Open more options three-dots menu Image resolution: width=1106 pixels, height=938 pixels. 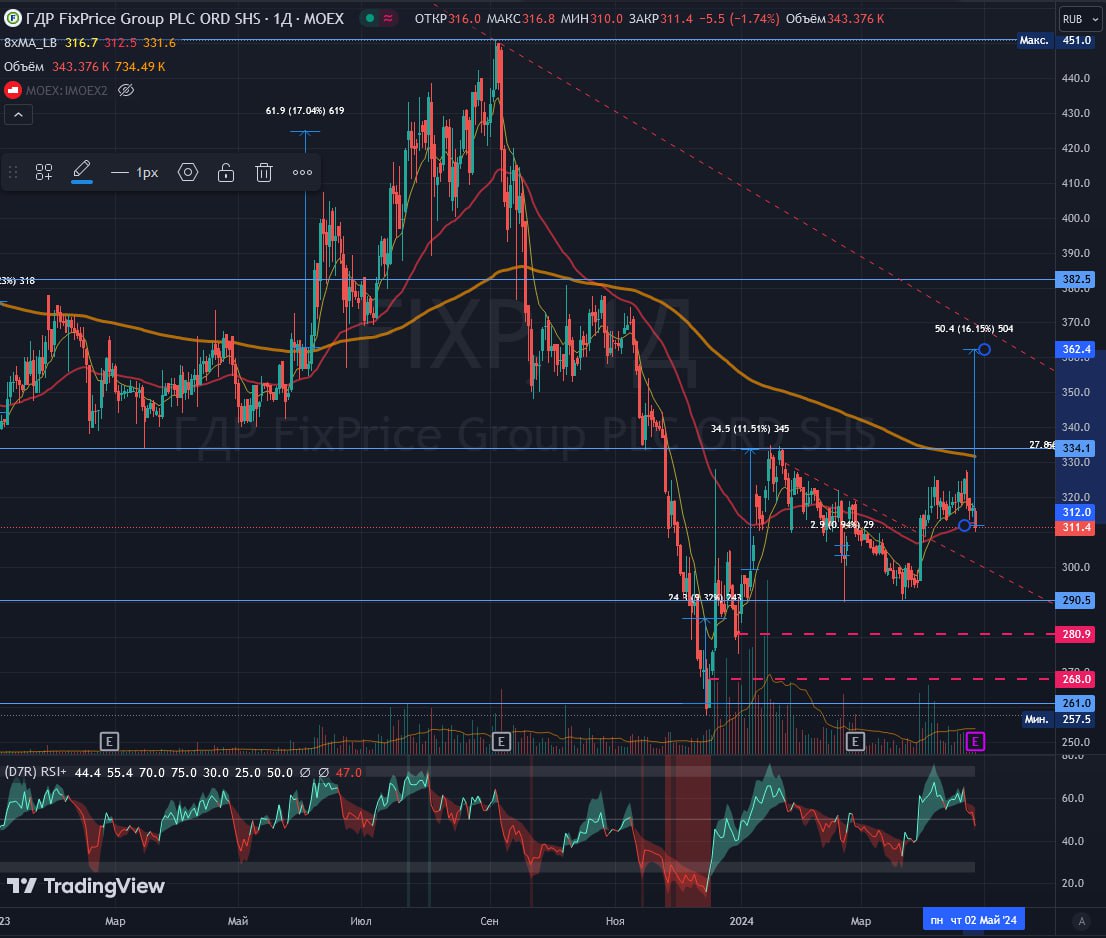pyautogui.click(x=302, y=172)
